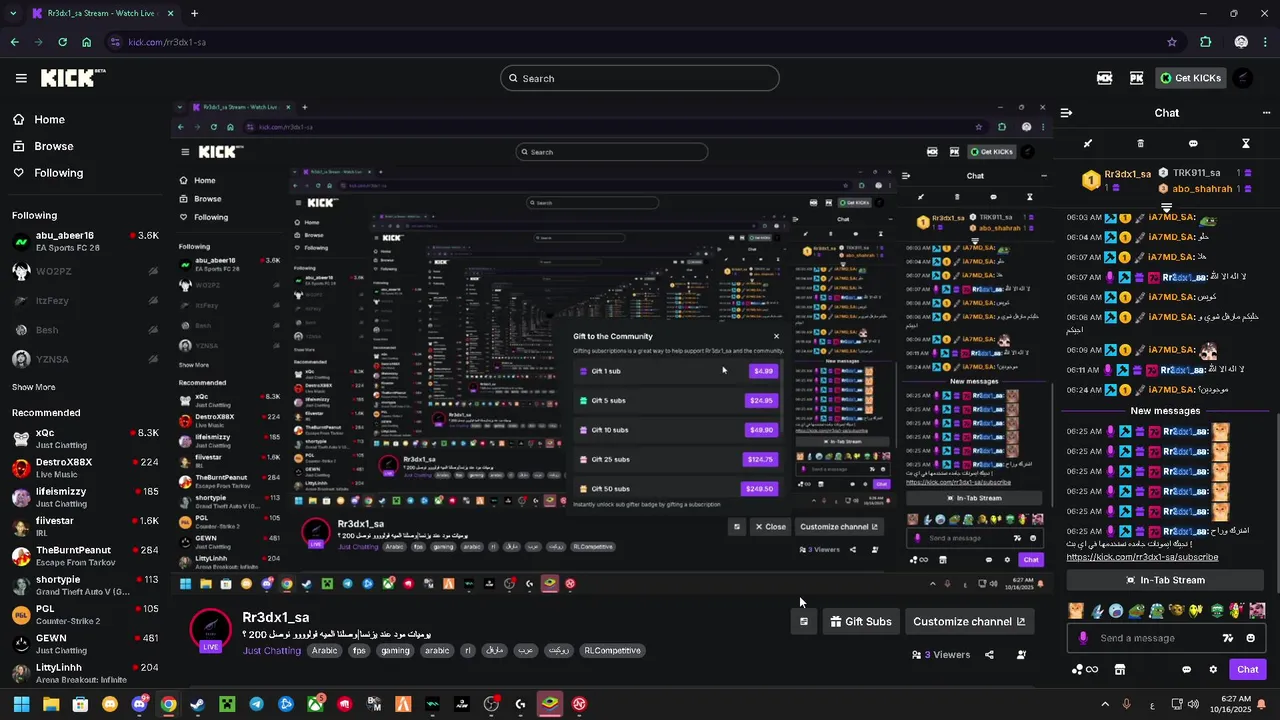This screenshot has width=1280, height=720.
Task: Open profile avatar beside Get KICKs
Action: 1242,78
